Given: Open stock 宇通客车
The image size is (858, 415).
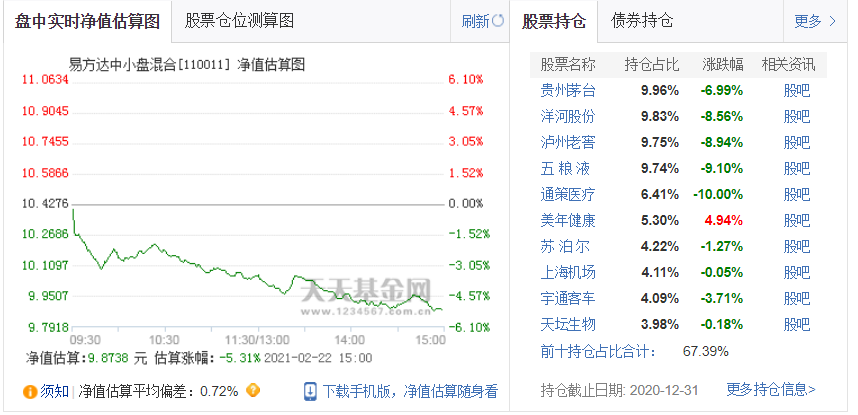Looking at the screenshot, I should coord(568,298).
